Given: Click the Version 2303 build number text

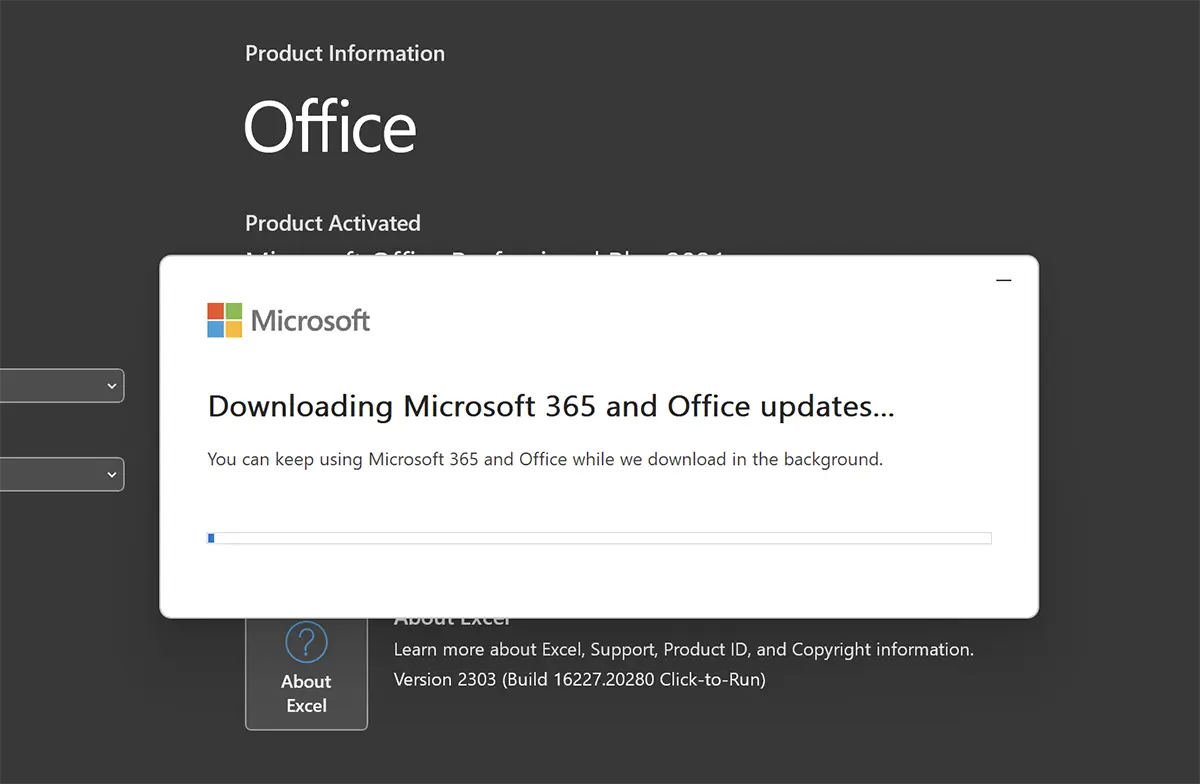Looking at the screenshot, I should point(580,679).
